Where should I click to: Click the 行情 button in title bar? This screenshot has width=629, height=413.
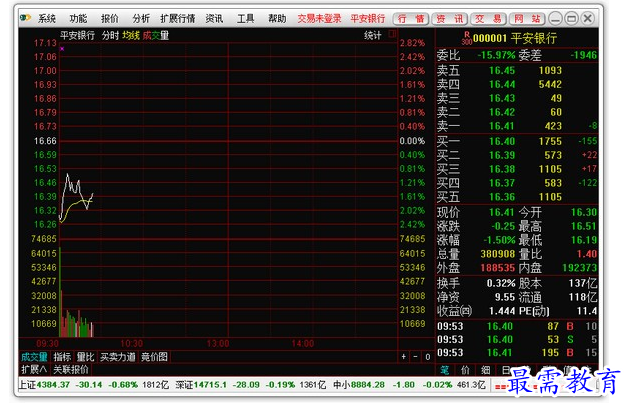pos(411,18)
